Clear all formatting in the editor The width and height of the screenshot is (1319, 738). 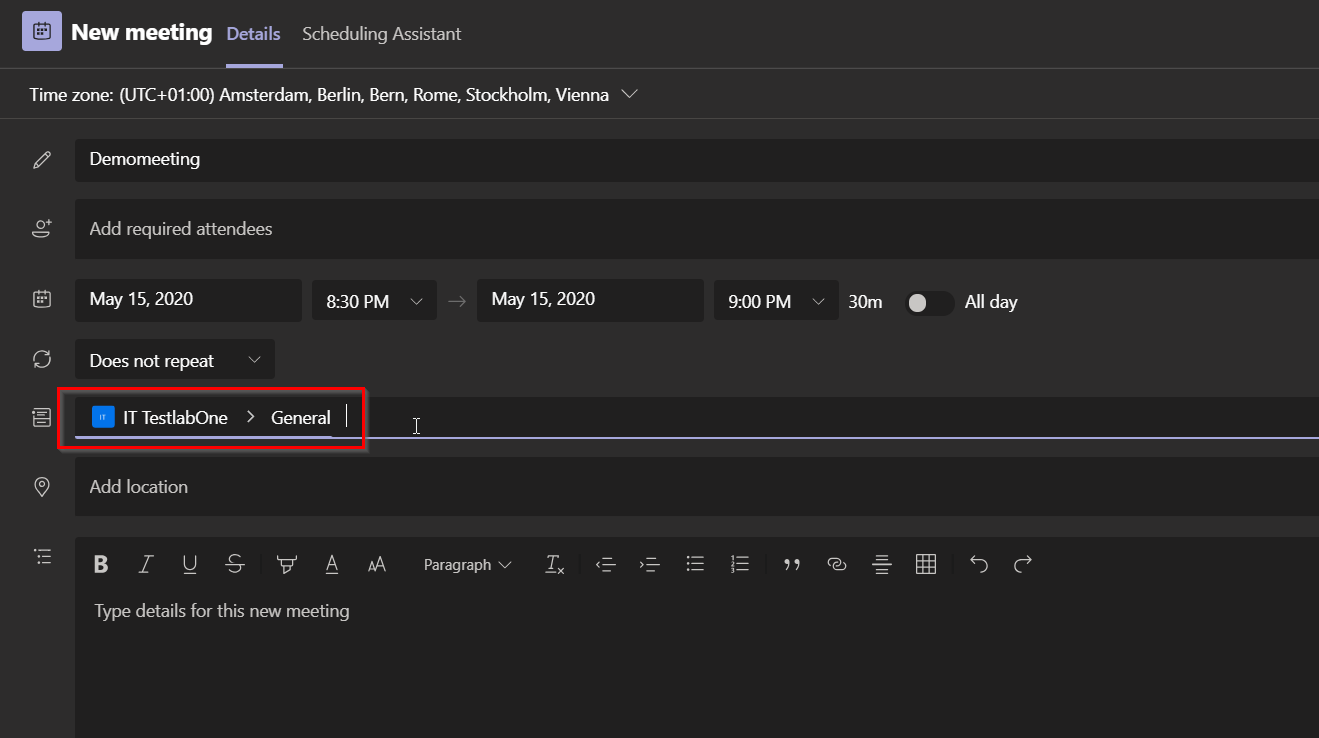pos(555,565)
